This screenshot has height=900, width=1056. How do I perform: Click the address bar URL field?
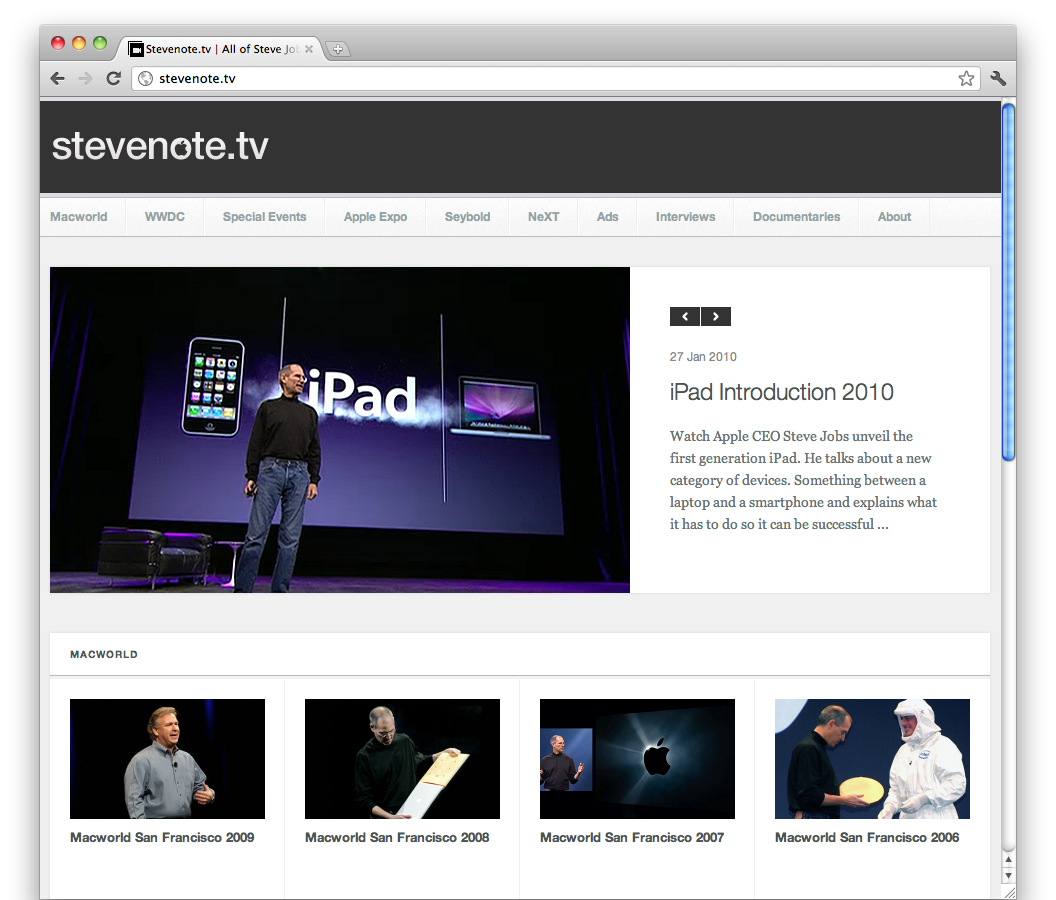(x=554, y=79)
